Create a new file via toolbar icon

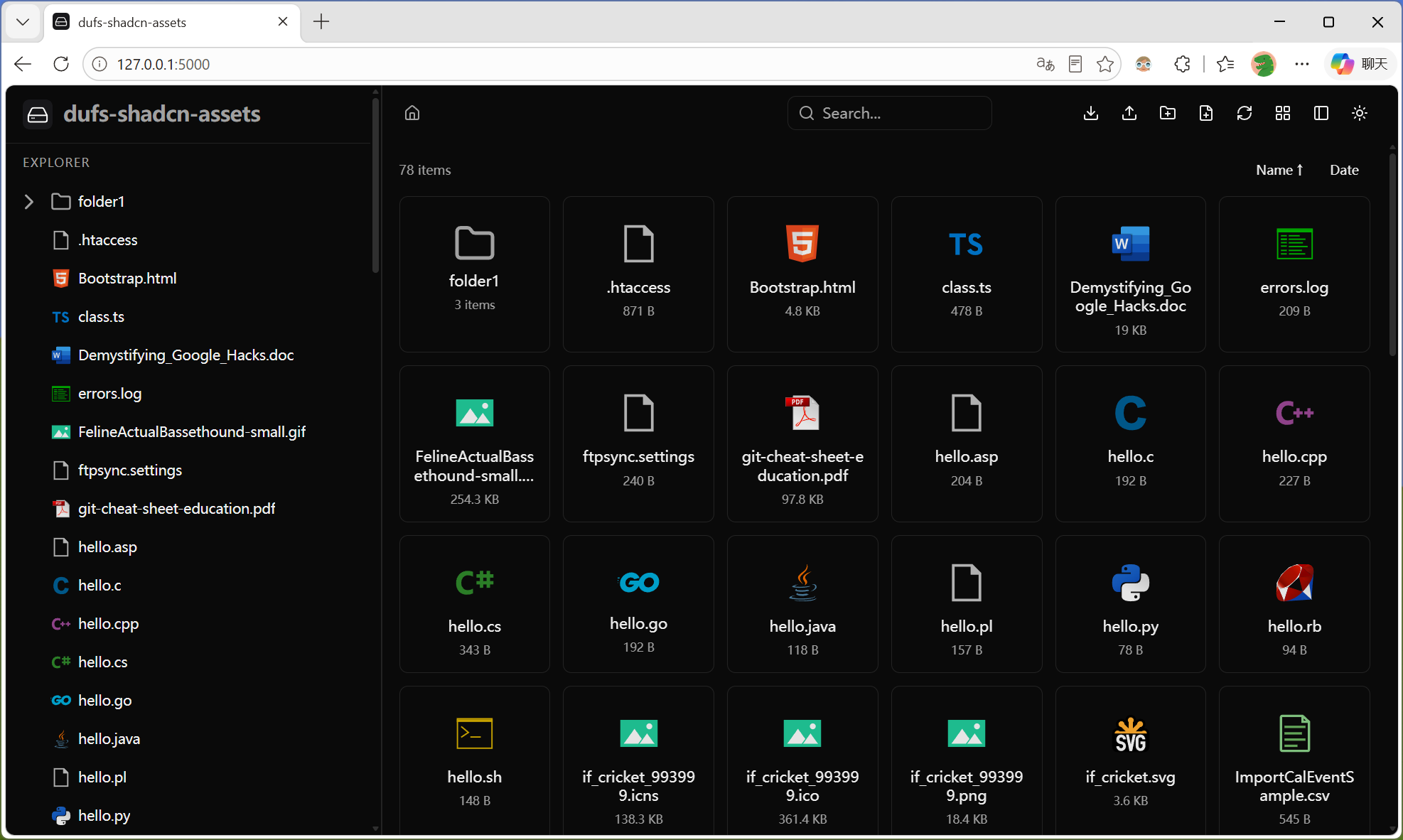pos(1206,113)
